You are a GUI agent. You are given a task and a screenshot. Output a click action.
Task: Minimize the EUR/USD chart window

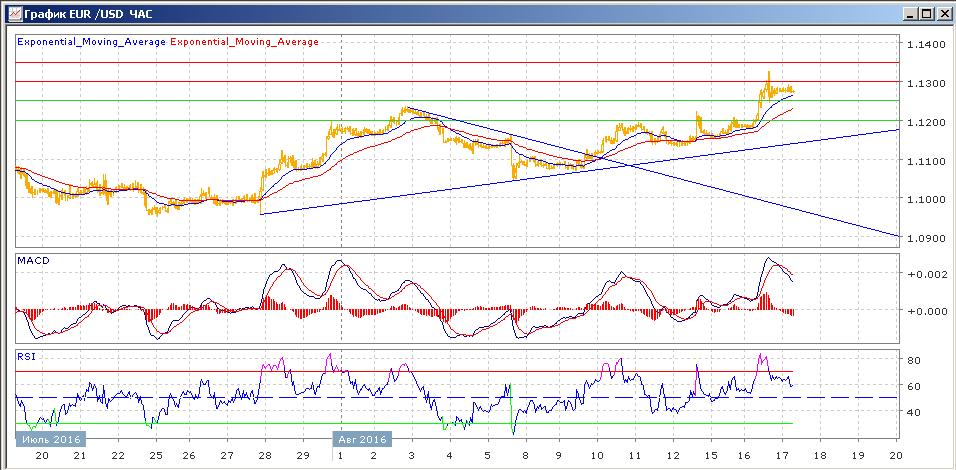pyautogui.click(x=911, y=13)
